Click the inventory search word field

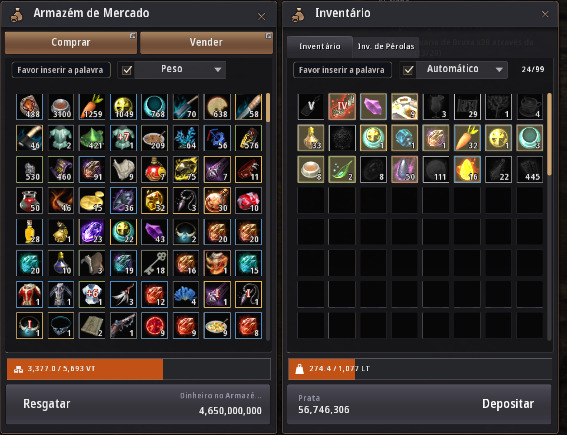[342, 70]
